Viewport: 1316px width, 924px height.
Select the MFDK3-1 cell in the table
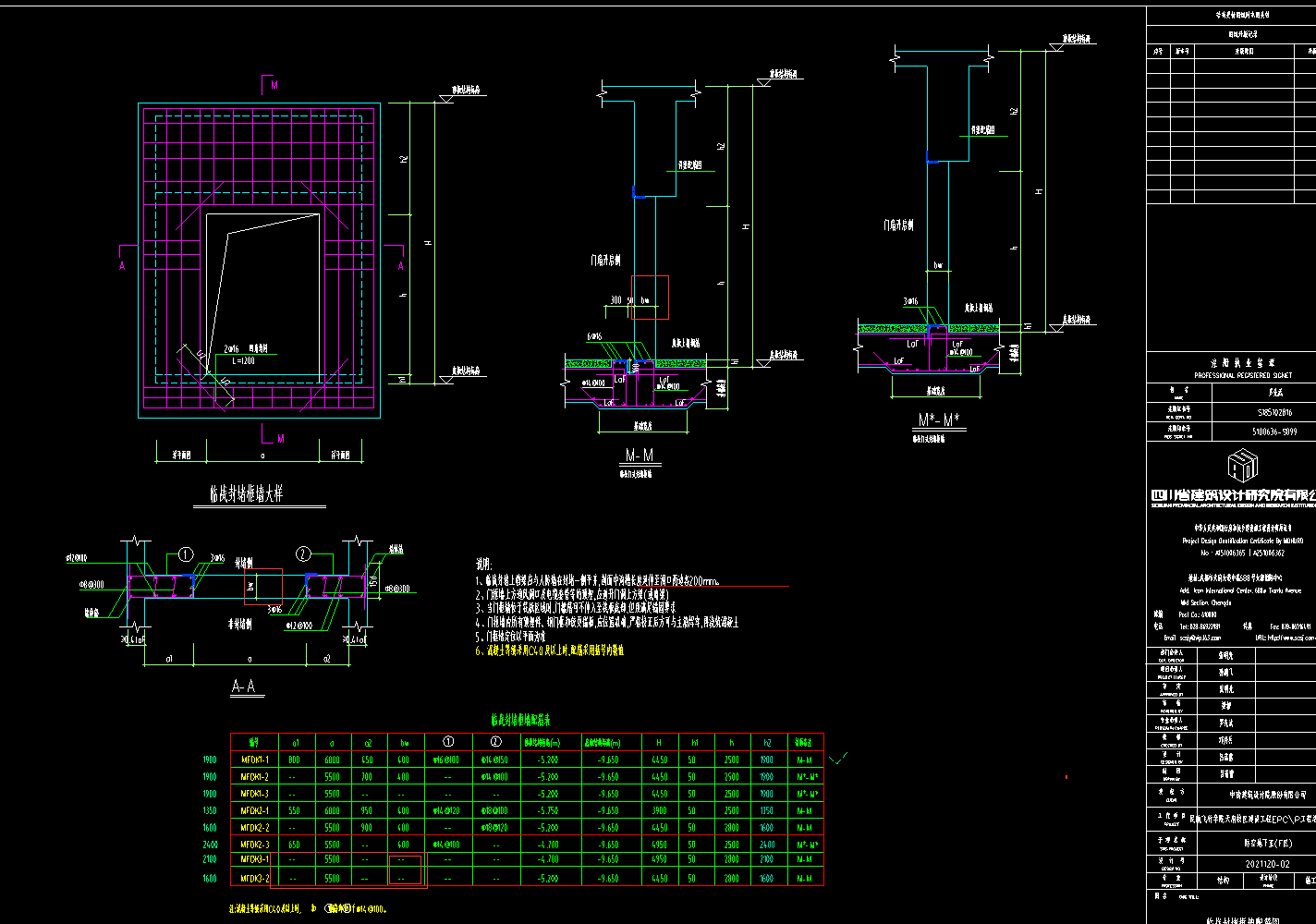click(254, 861)
